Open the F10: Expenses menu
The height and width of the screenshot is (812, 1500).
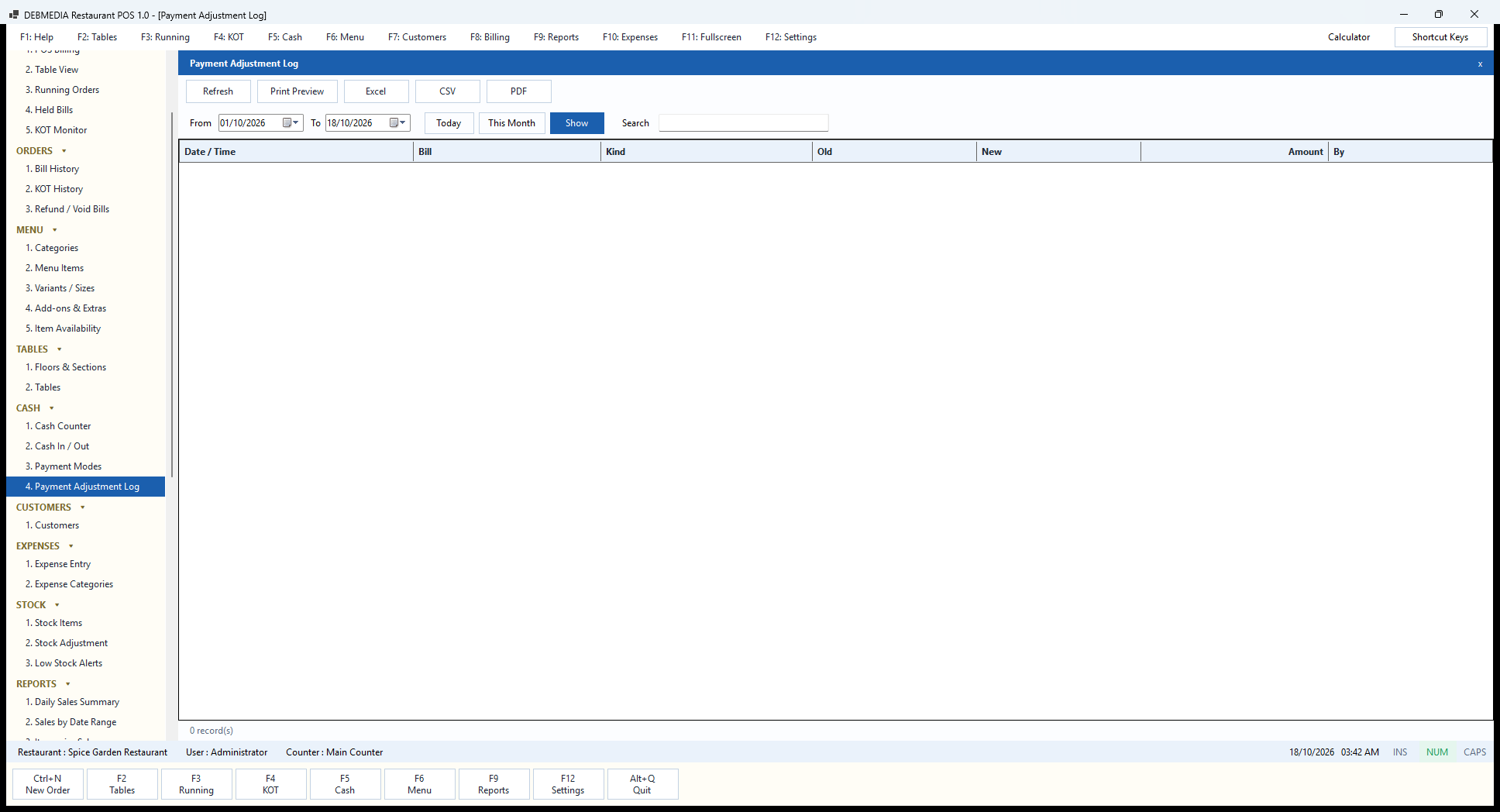pyautogui.click(x=630, y=37)
